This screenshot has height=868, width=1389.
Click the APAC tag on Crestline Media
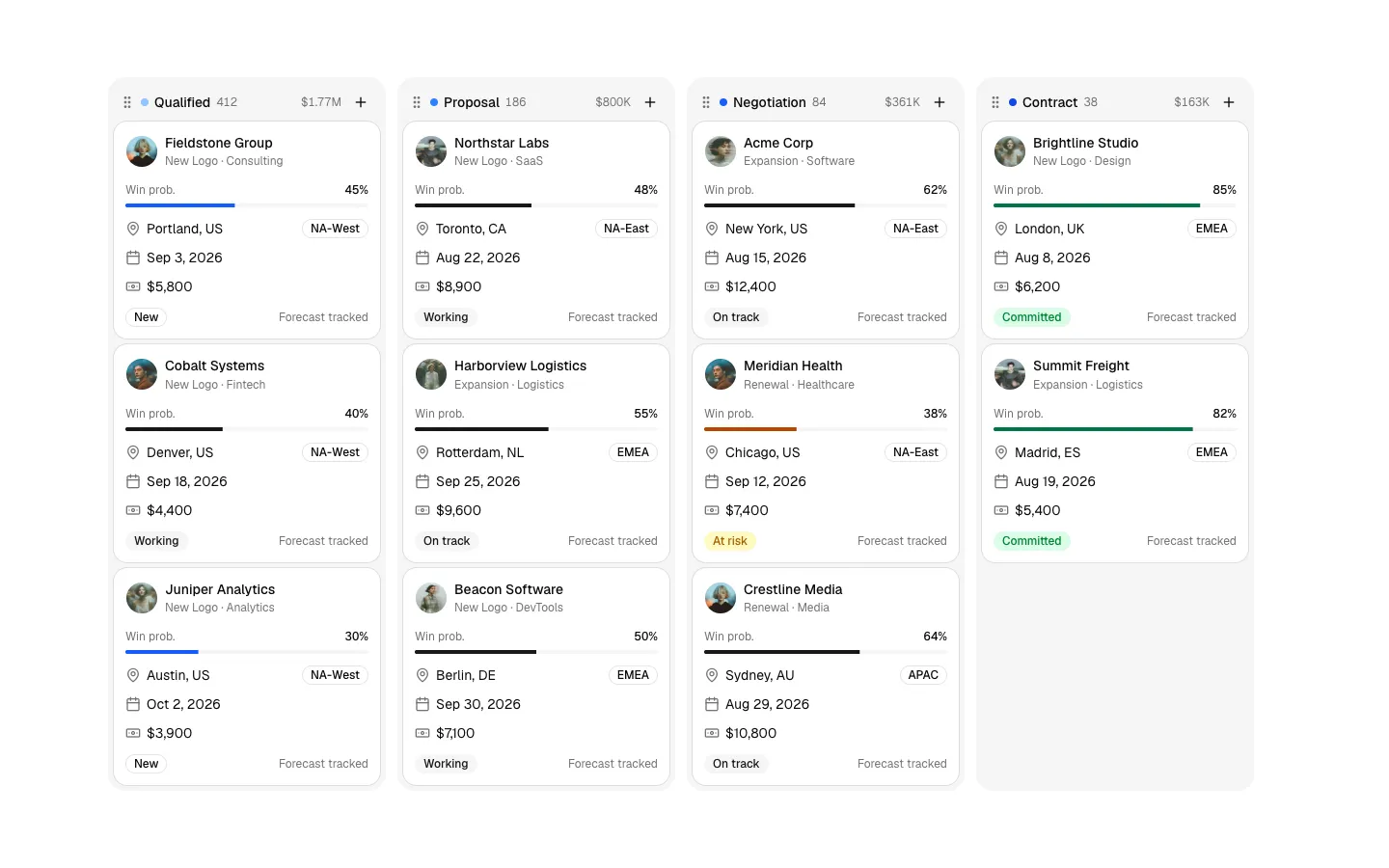point(923,675)
